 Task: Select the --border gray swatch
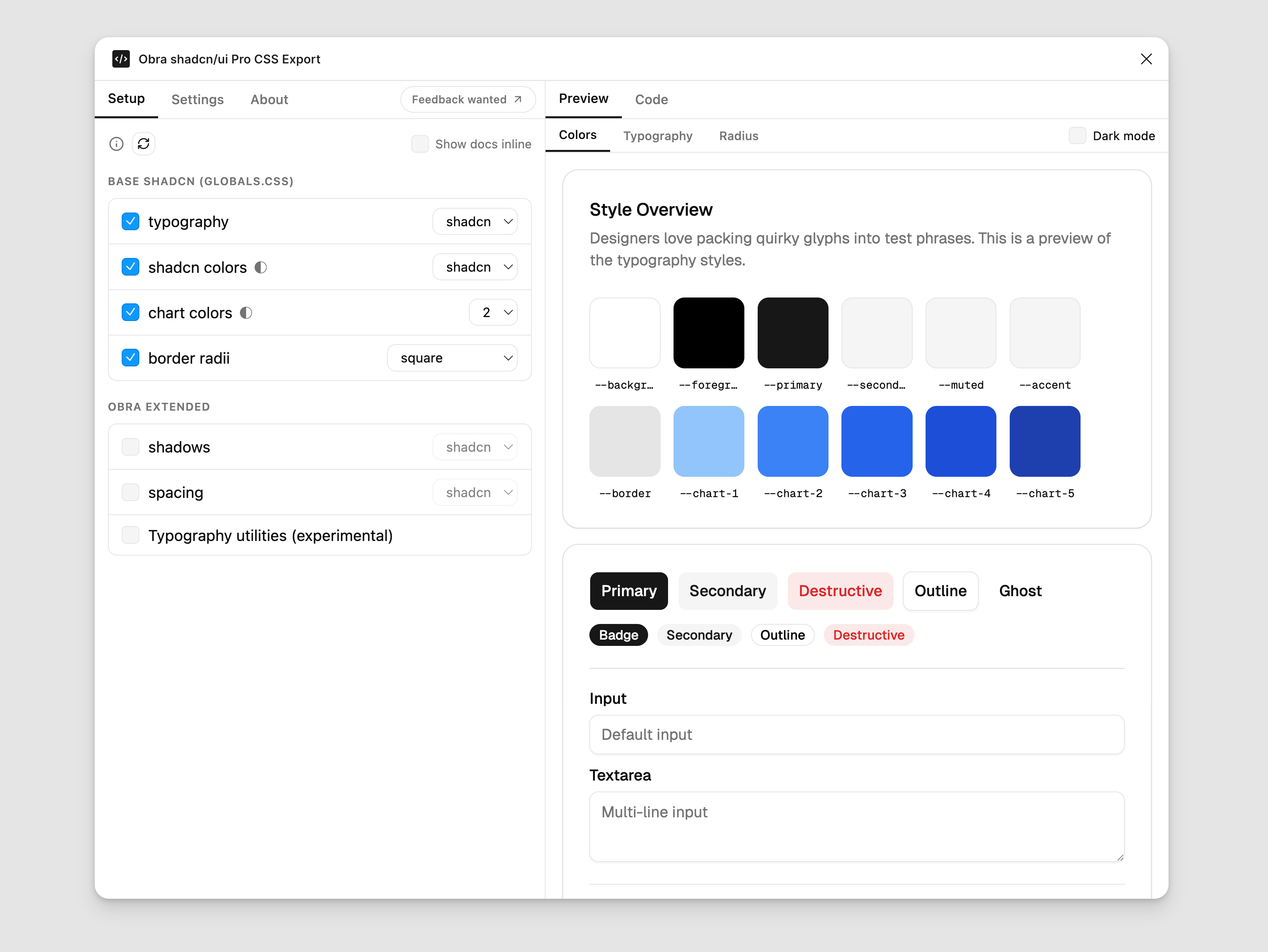pyautogui.click(x=625, y=441)
